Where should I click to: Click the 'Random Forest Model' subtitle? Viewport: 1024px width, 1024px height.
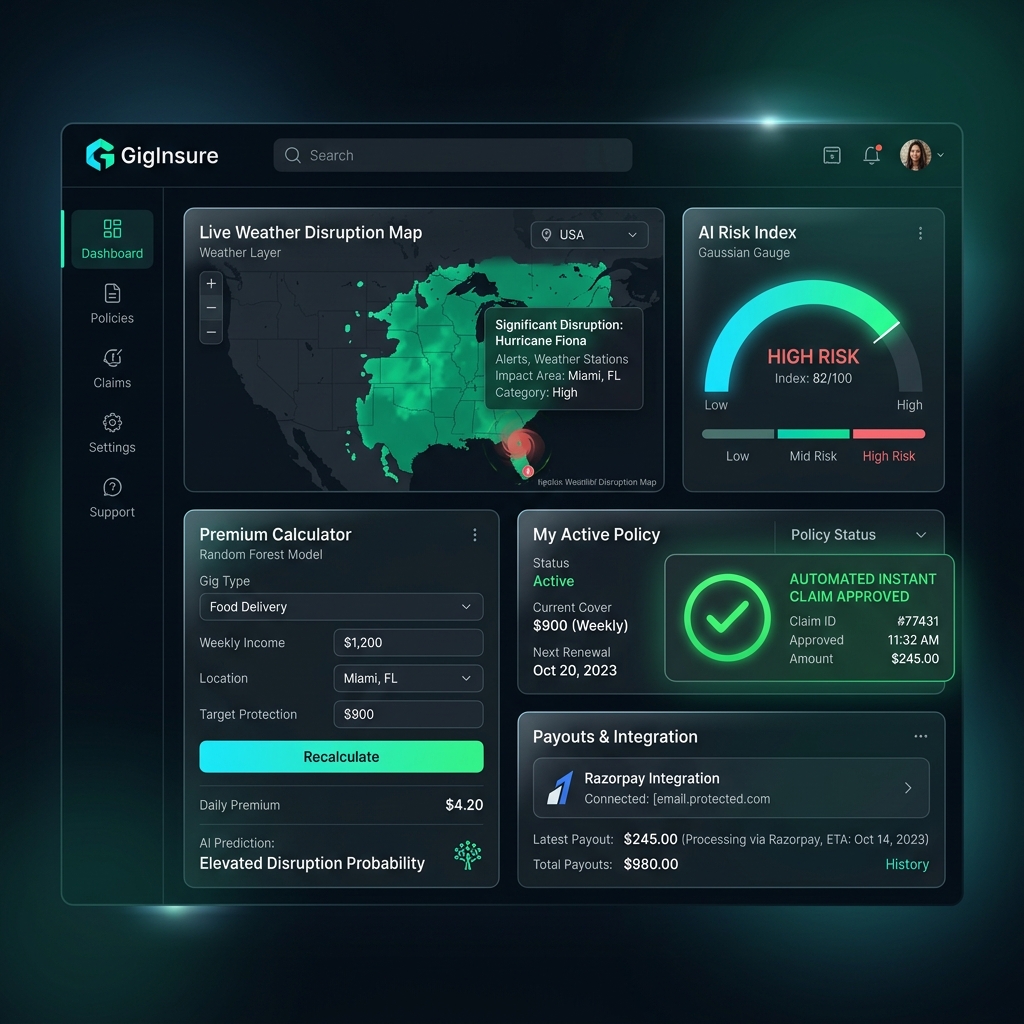coord(261,554)
